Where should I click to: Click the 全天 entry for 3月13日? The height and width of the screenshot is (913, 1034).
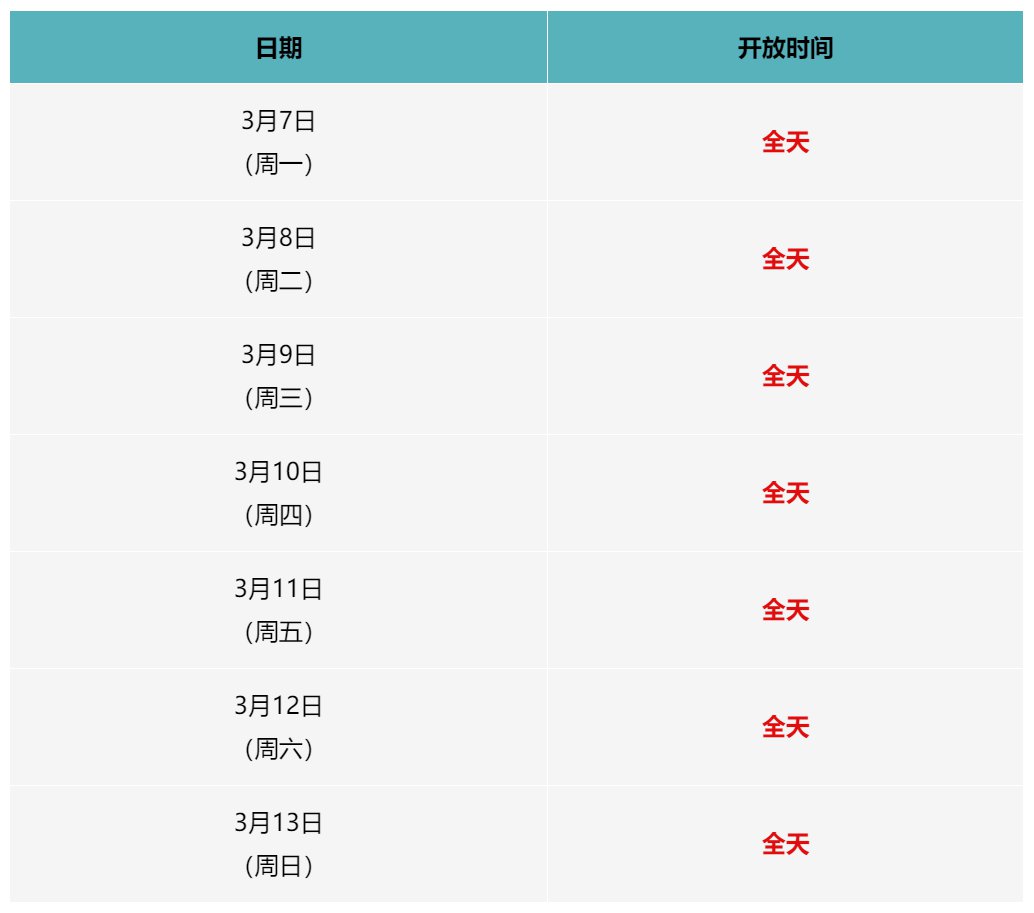click(x=785, y=845)
